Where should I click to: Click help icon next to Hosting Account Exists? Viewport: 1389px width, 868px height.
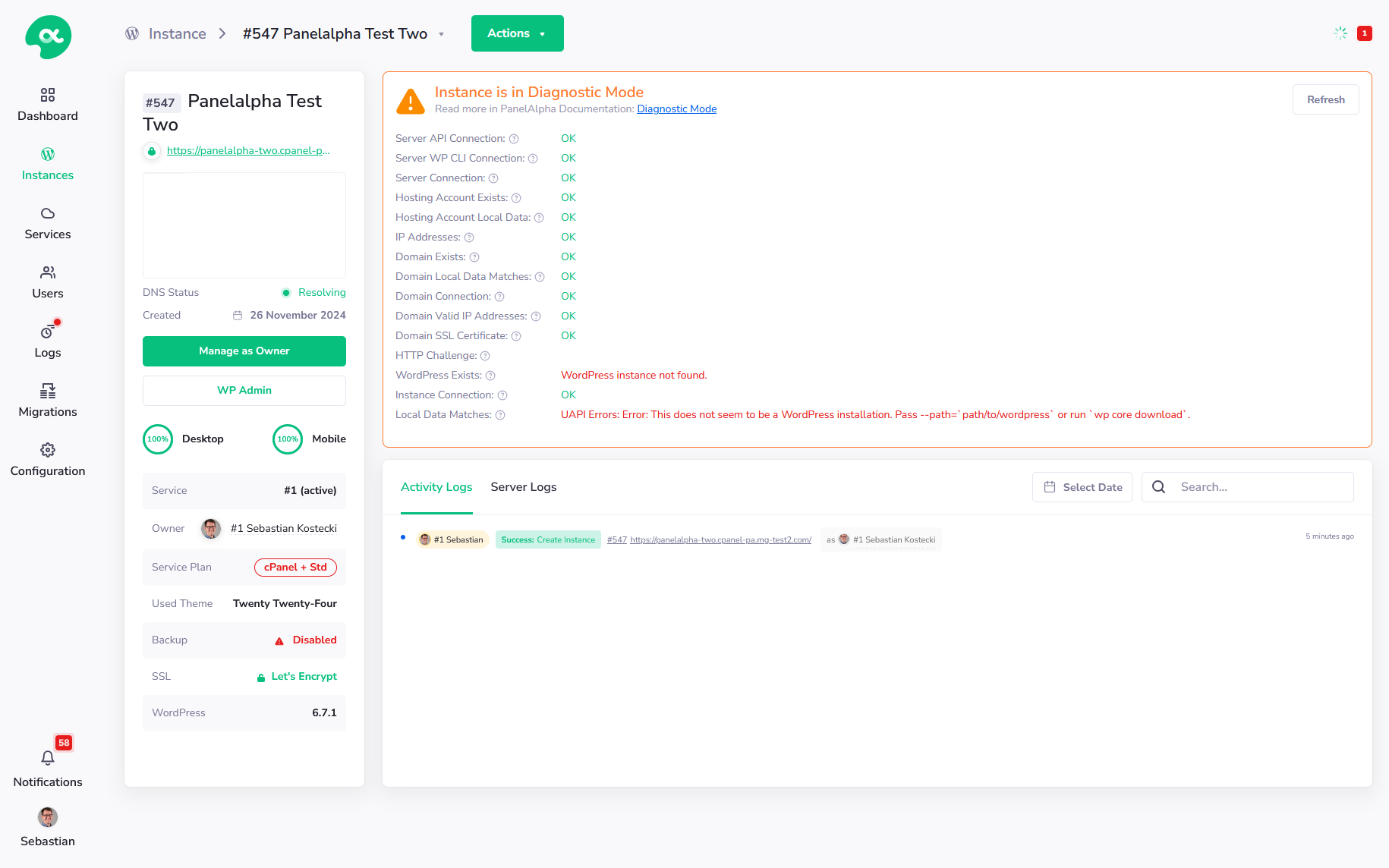[x=516, y=198]
